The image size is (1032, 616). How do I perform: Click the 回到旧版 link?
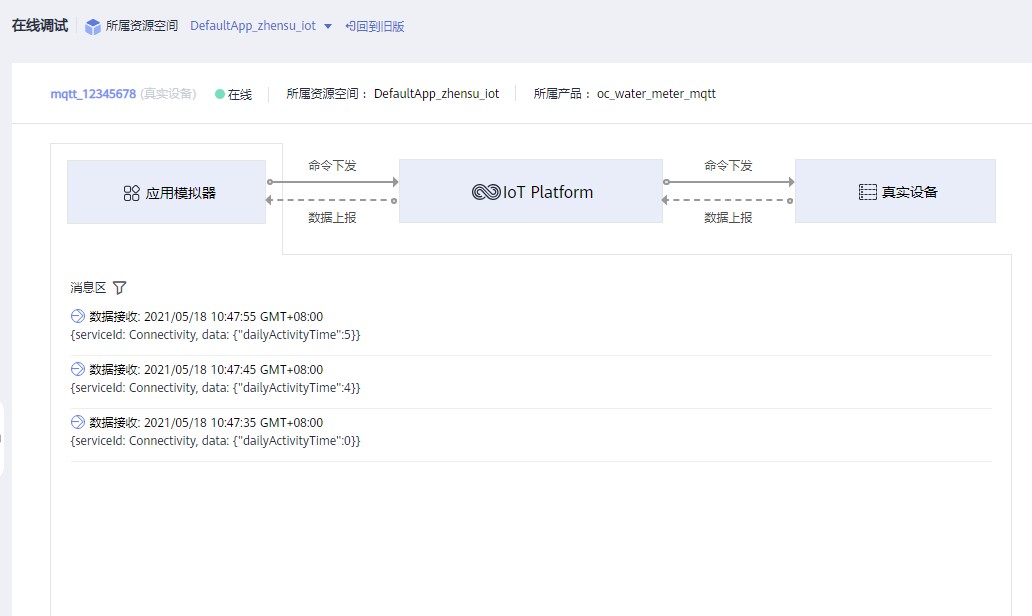tap(374, 26)
